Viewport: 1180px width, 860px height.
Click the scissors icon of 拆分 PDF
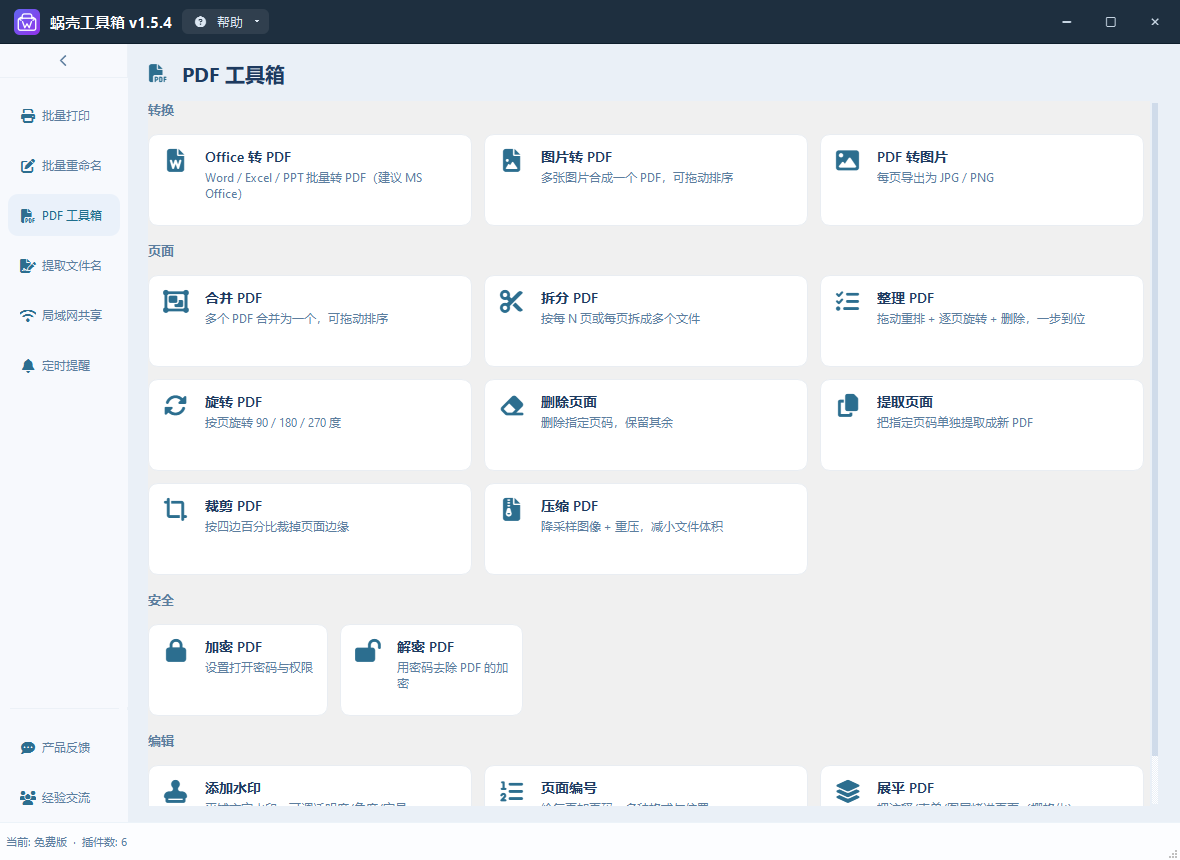pyautogui.click(x=512, y=301)
